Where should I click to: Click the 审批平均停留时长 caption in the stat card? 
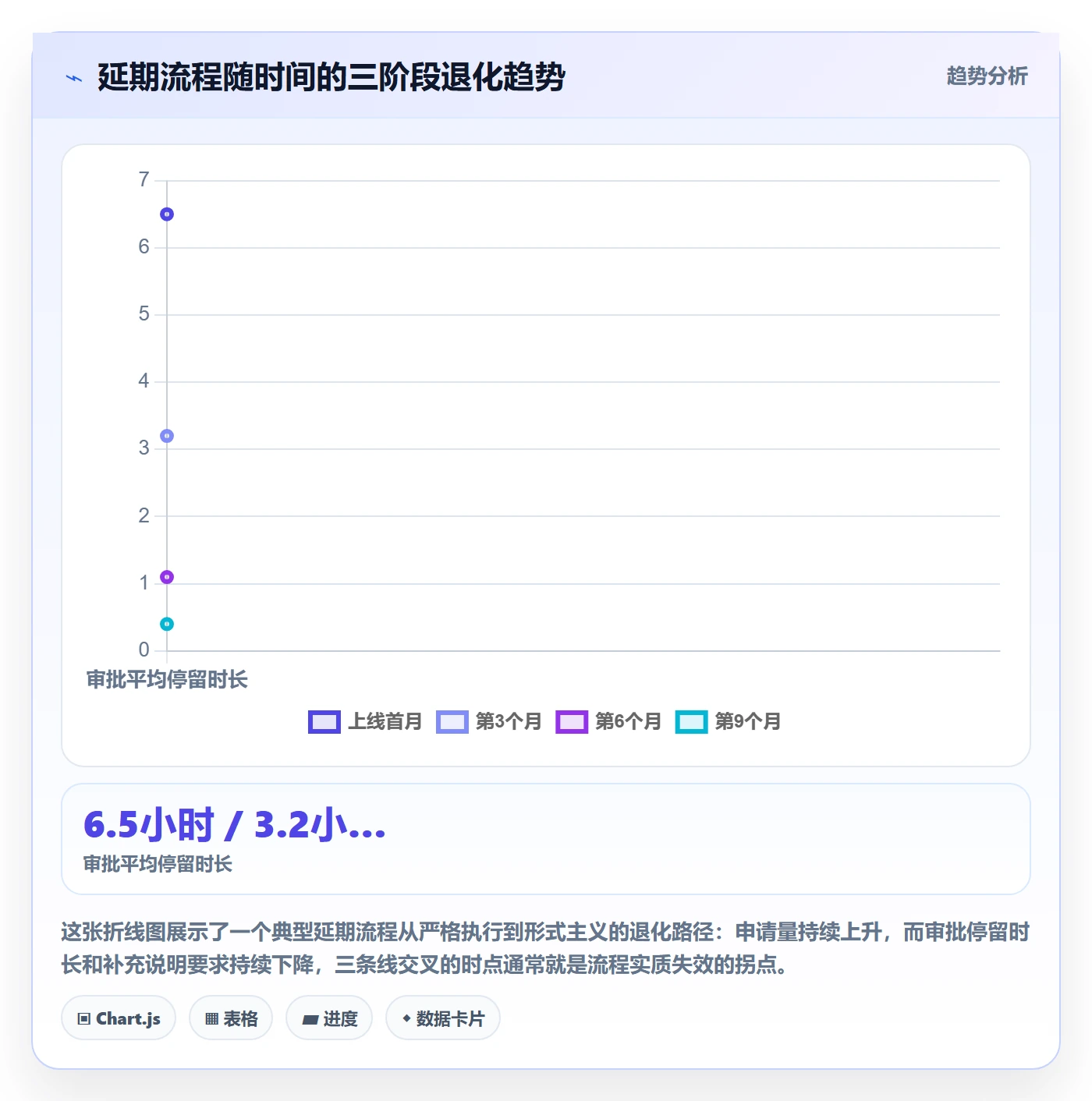tap(158, 864)
